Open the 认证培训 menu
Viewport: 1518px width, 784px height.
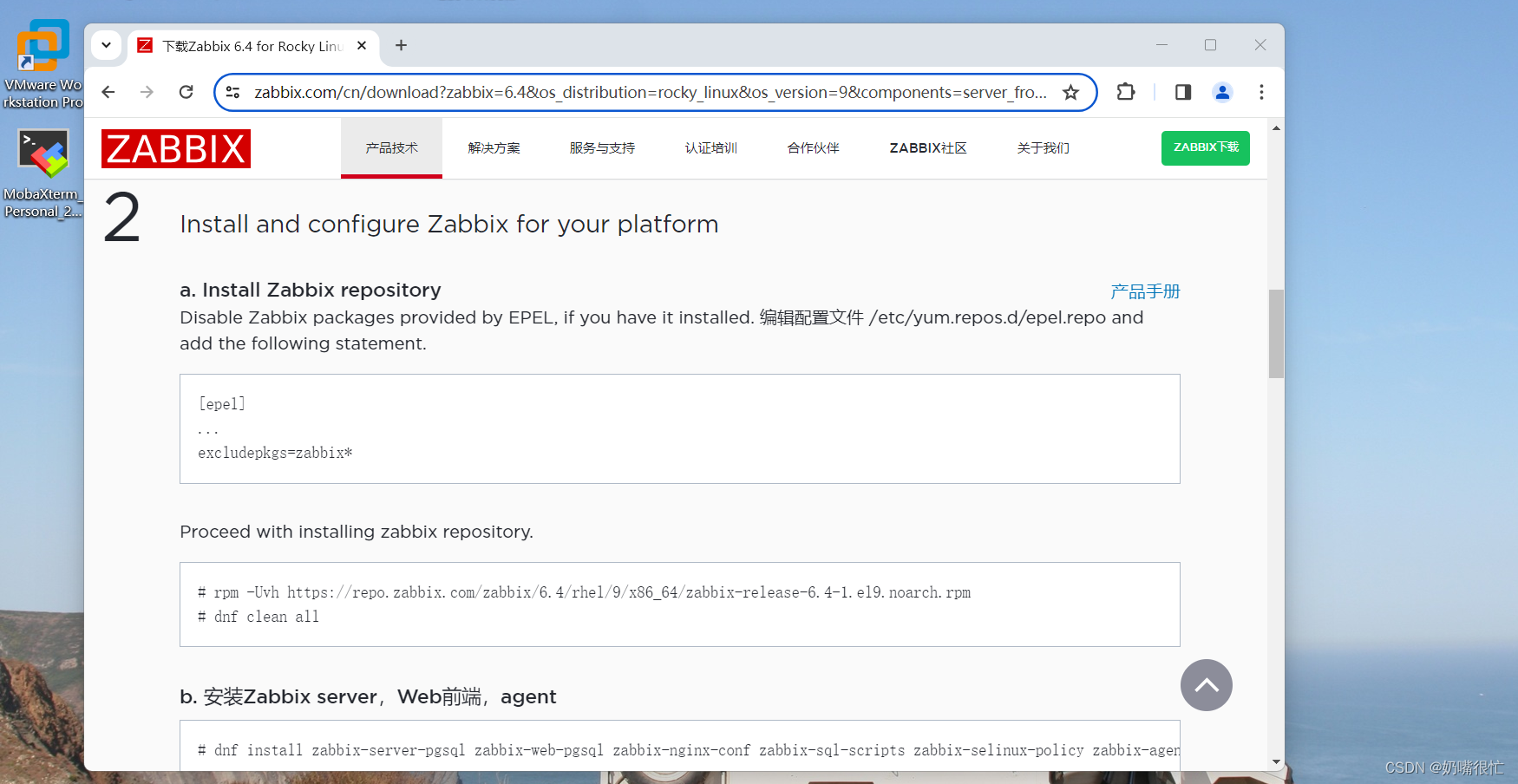[x=710, y=148]
